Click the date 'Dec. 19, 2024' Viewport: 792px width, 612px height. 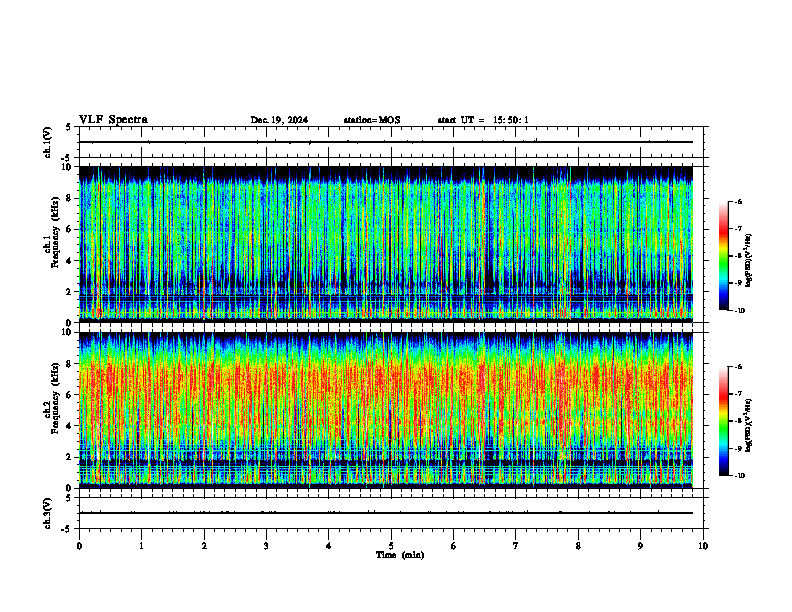click(x=279, y=120)
